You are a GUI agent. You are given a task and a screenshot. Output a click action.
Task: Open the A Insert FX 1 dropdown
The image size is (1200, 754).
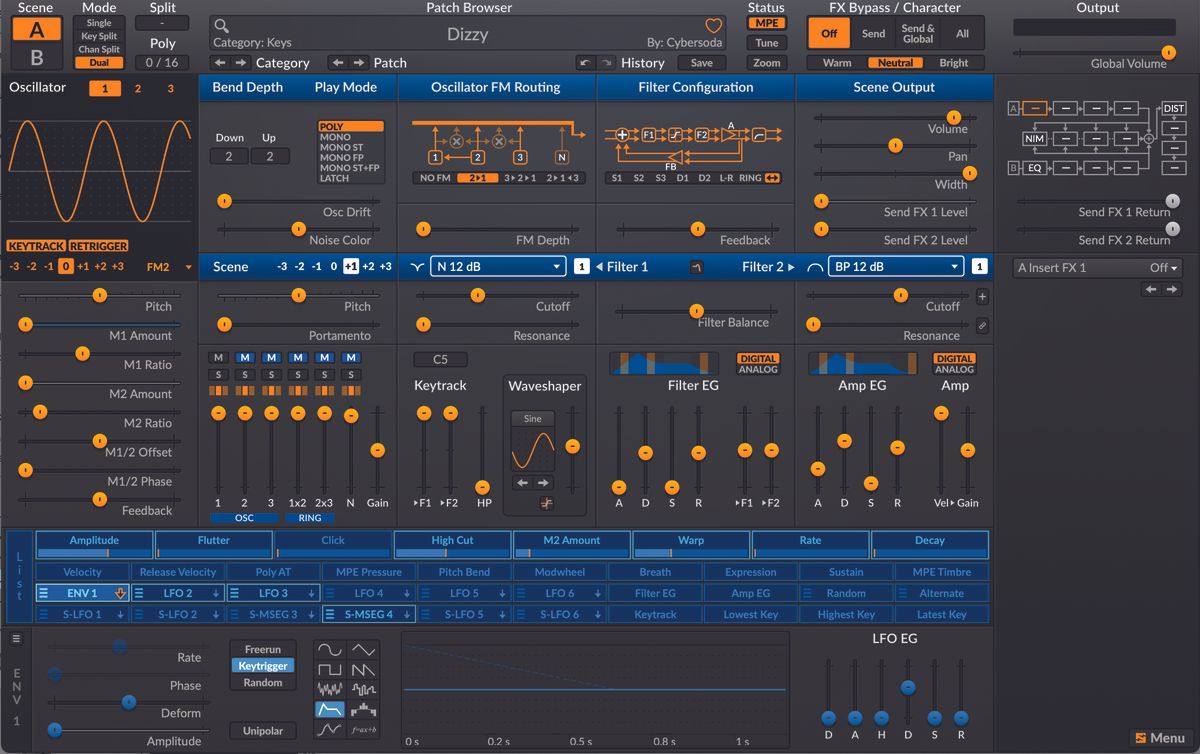pyautogui.click(x=1097, y=267)
